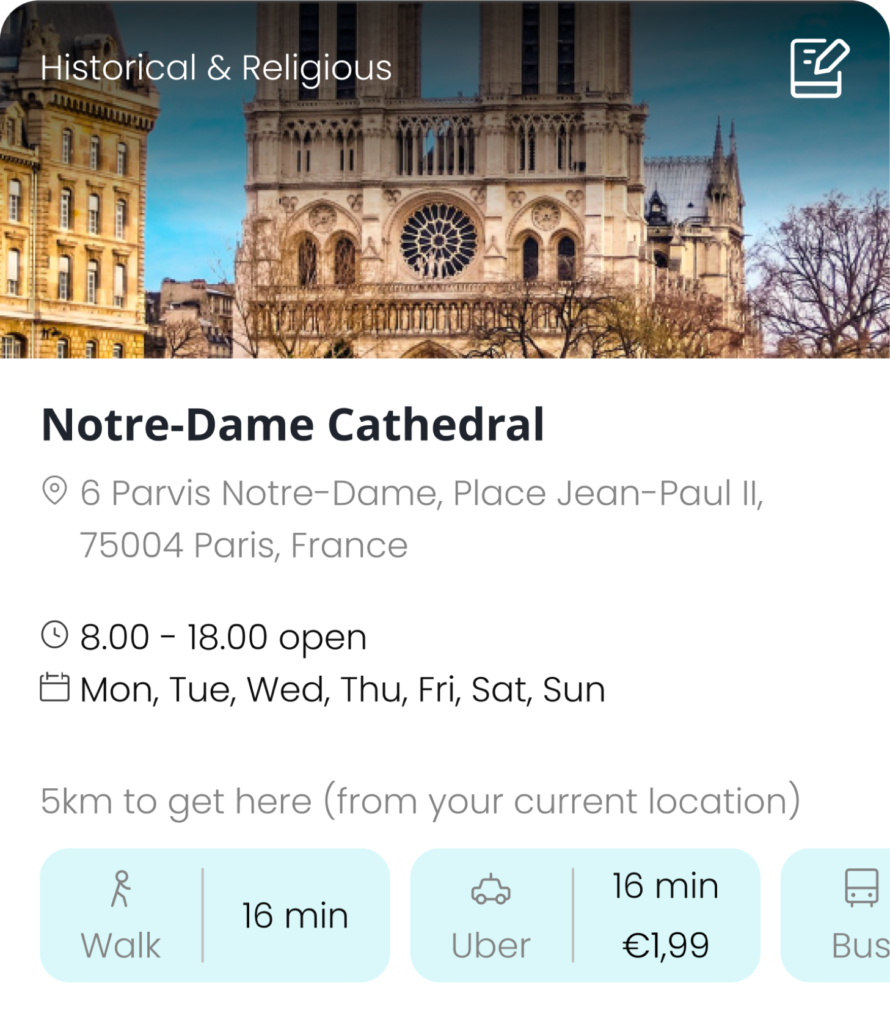Click the Mon through Sun days list

tap(342, 689)
